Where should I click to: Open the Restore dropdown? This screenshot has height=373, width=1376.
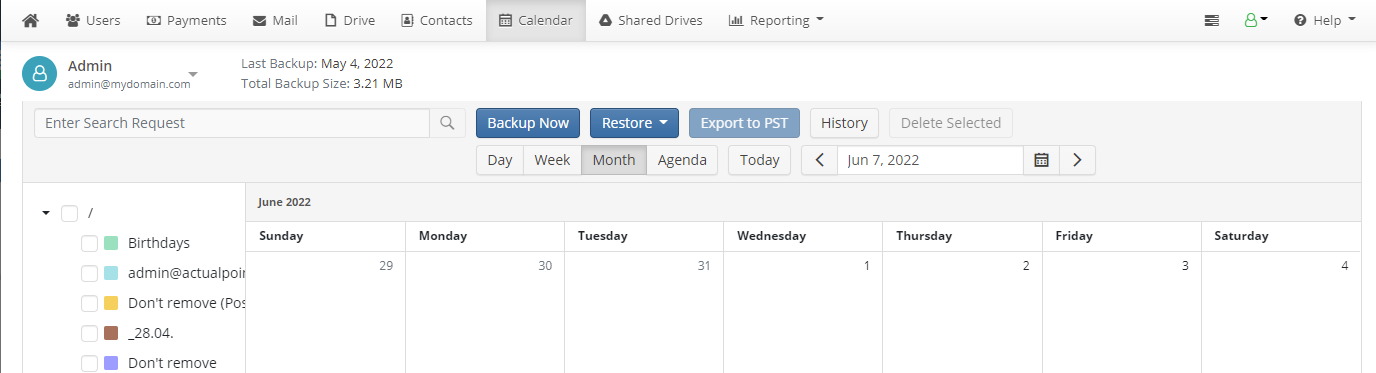[634, 123]
